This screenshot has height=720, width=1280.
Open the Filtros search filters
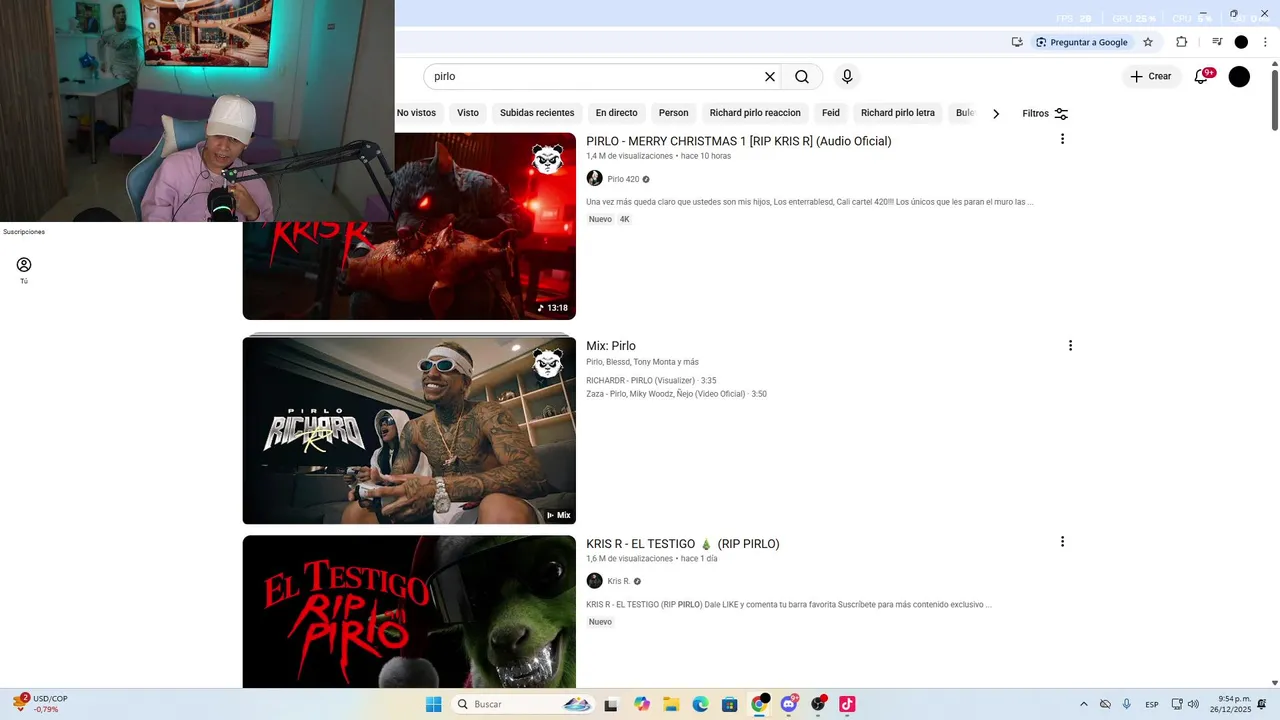(x=1045, y=113)
